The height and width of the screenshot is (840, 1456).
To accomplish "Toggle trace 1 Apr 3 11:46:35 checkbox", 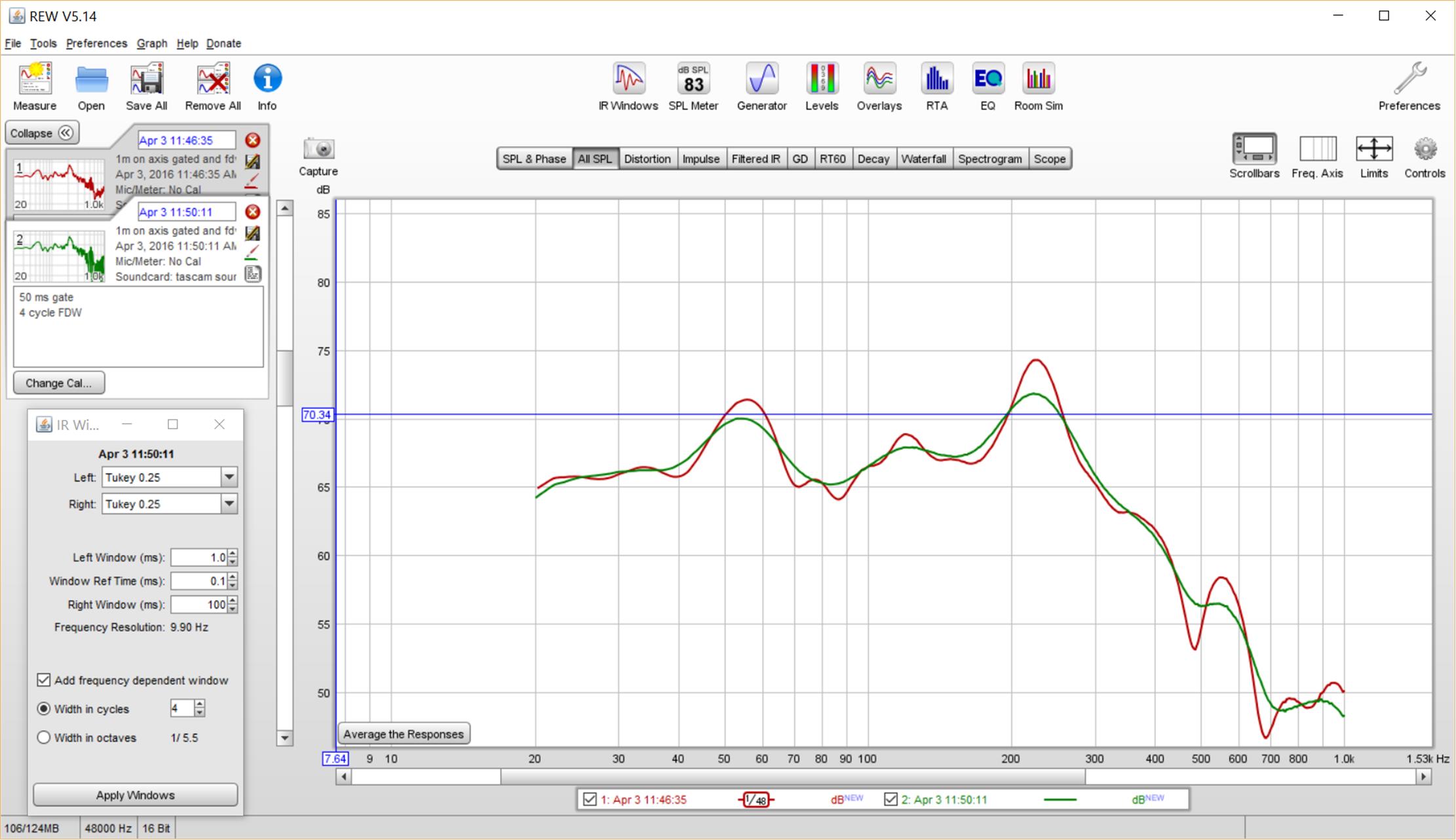I will coord(590,799).
